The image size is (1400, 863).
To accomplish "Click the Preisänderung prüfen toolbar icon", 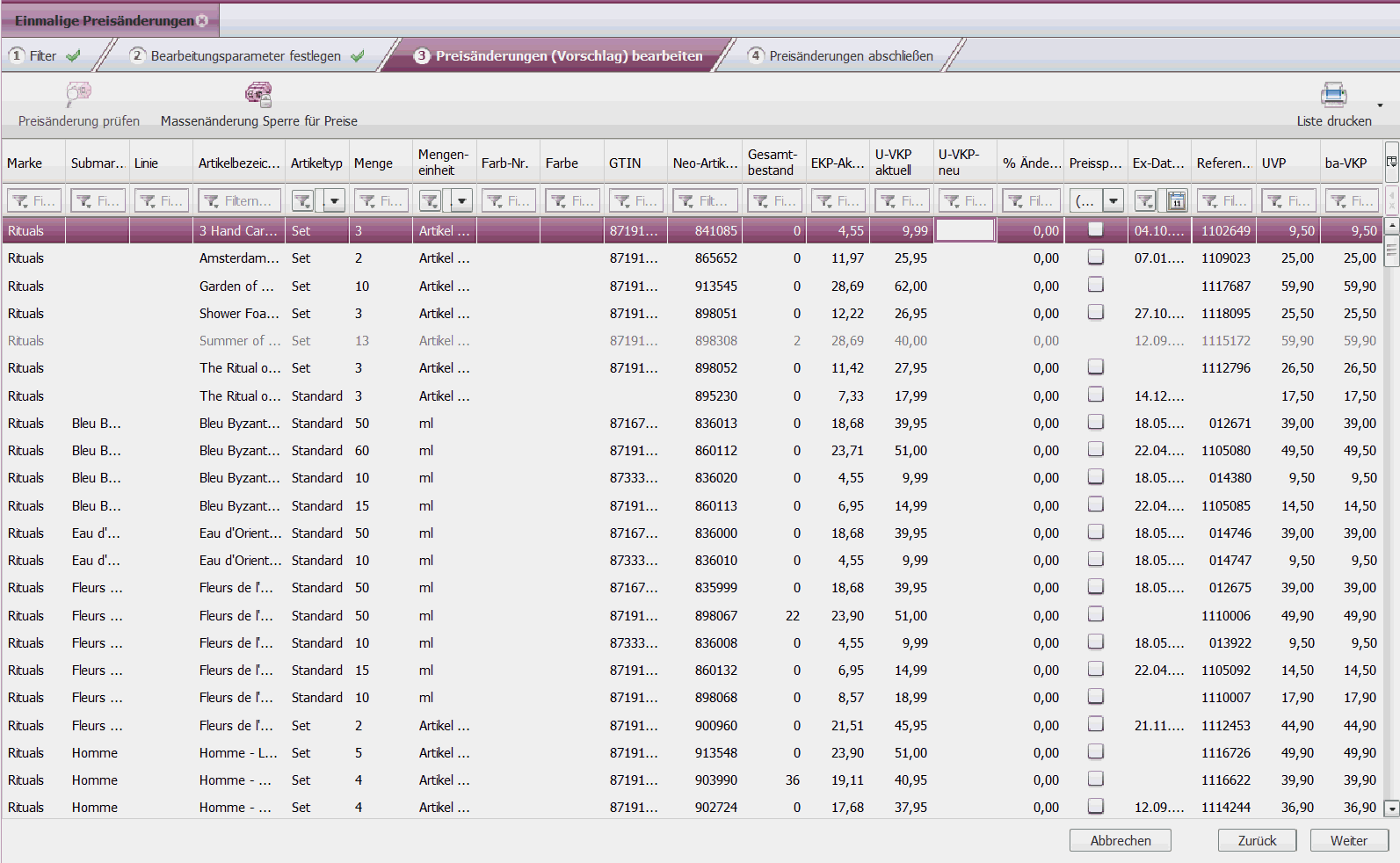I will click(x=79, y=92).
